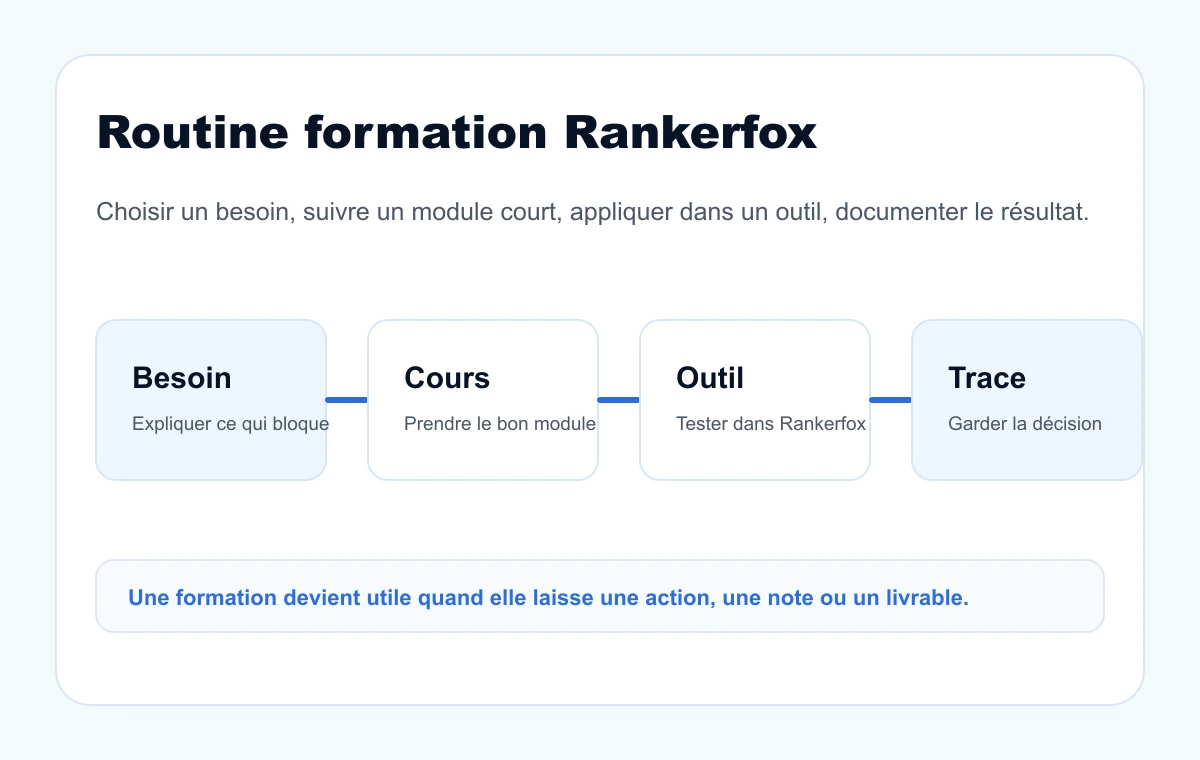The image size is (1200, 760).
Task: Click the text 'Tester dans Rankerfox'
Action: [x=771, y=424]
